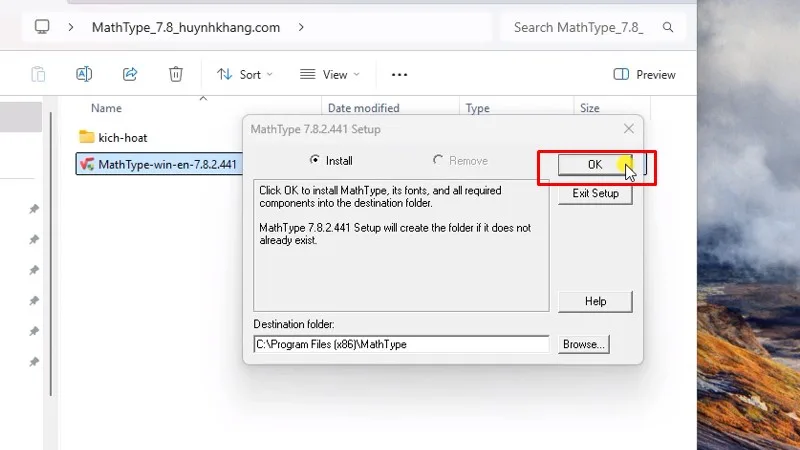The width and height of the screenshot is (800, 450).
Task: Click the OK button in MathType Setup
Action: click(x=595, y=164)
